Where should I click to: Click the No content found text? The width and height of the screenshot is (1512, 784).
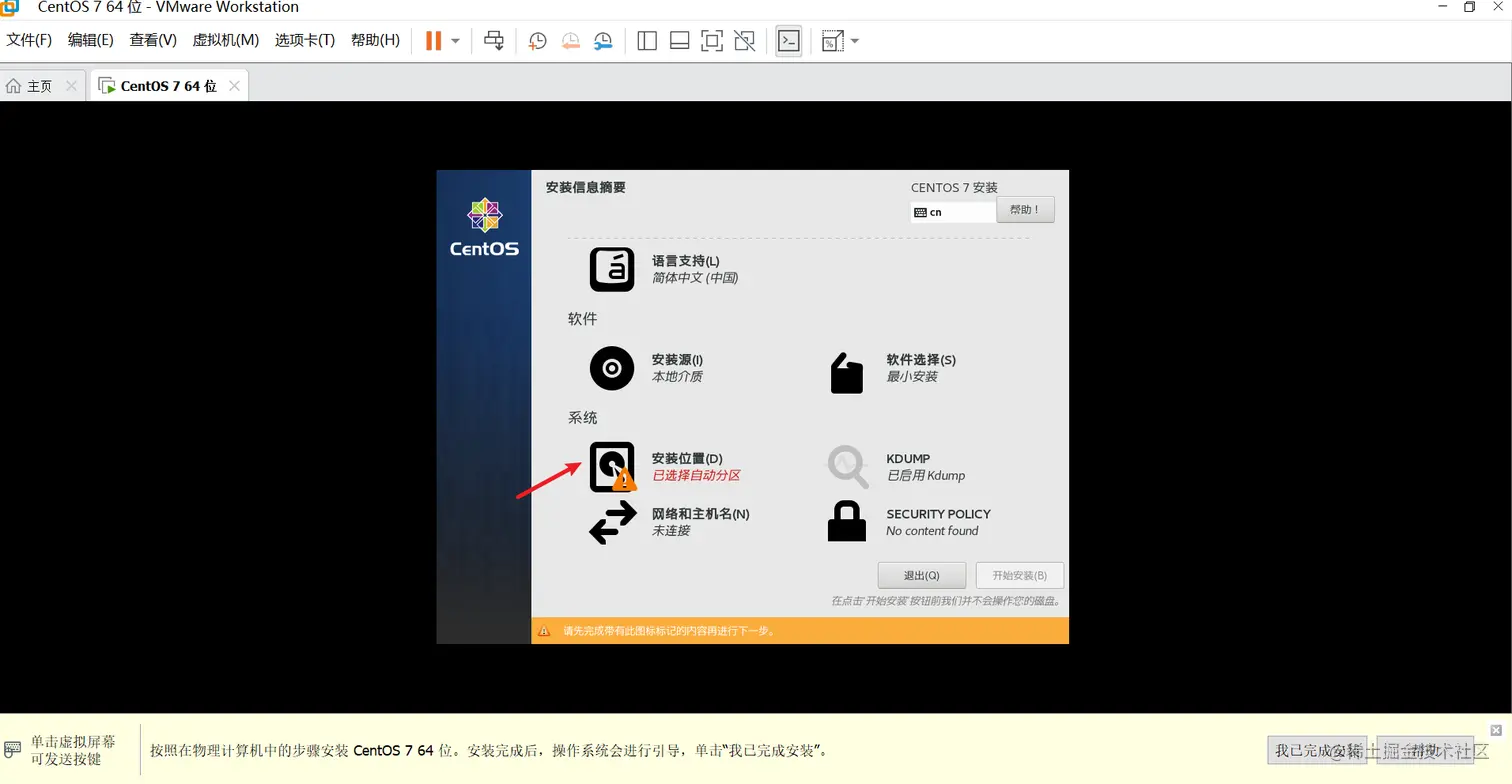[932, 531]
